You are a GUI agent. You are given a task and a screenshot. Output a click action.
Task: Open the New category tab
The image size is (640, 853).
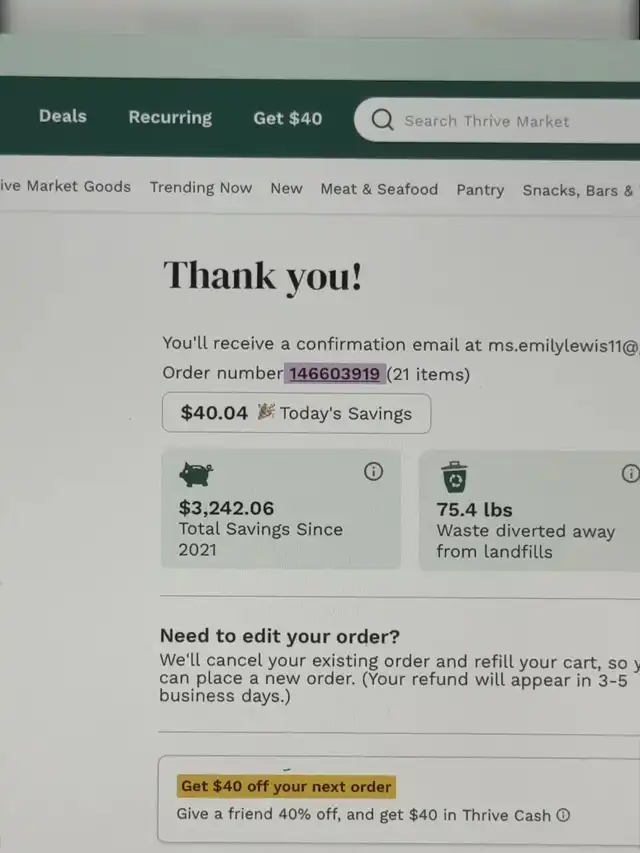tap(286, 188)
